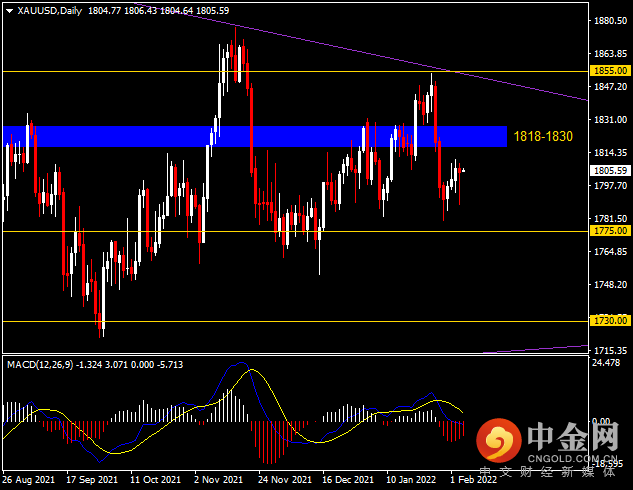Viewport: 633px width, 490px height.
Task: Select the purple descending trendline
Action: (363, 52)
